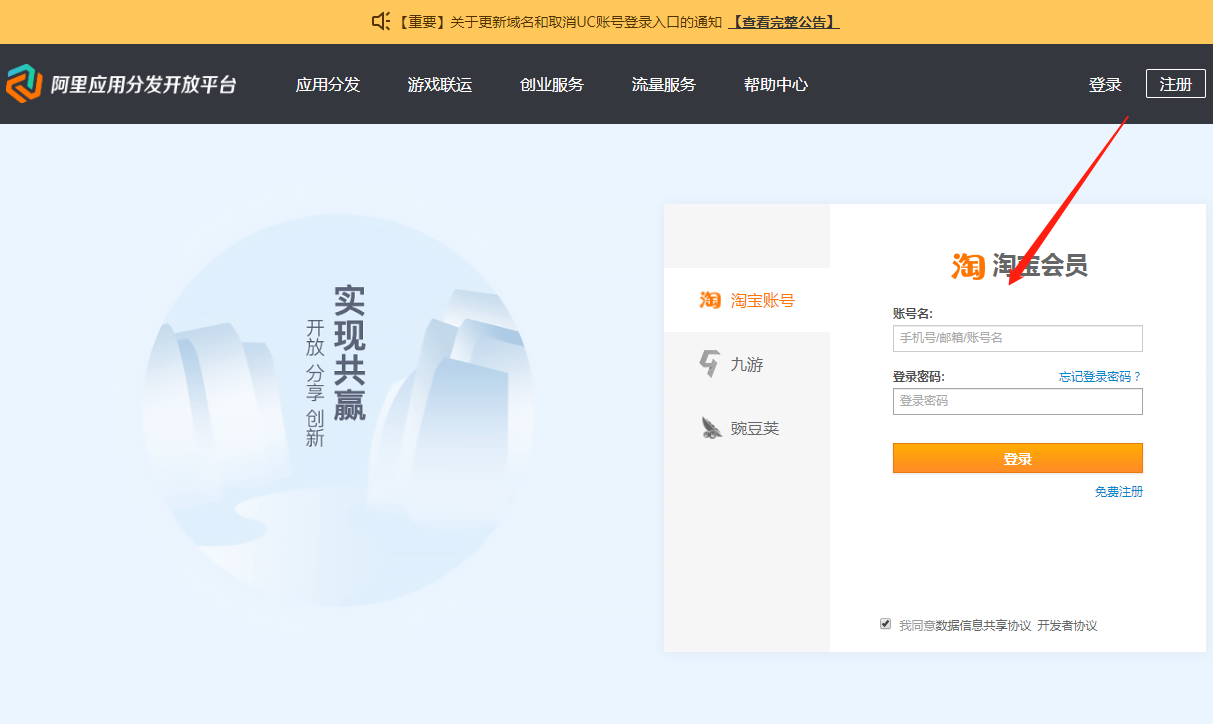This screenshot has height=724, width=1213.
Task: Open the 数据信息共享协议 link
Action: [983, 626]
